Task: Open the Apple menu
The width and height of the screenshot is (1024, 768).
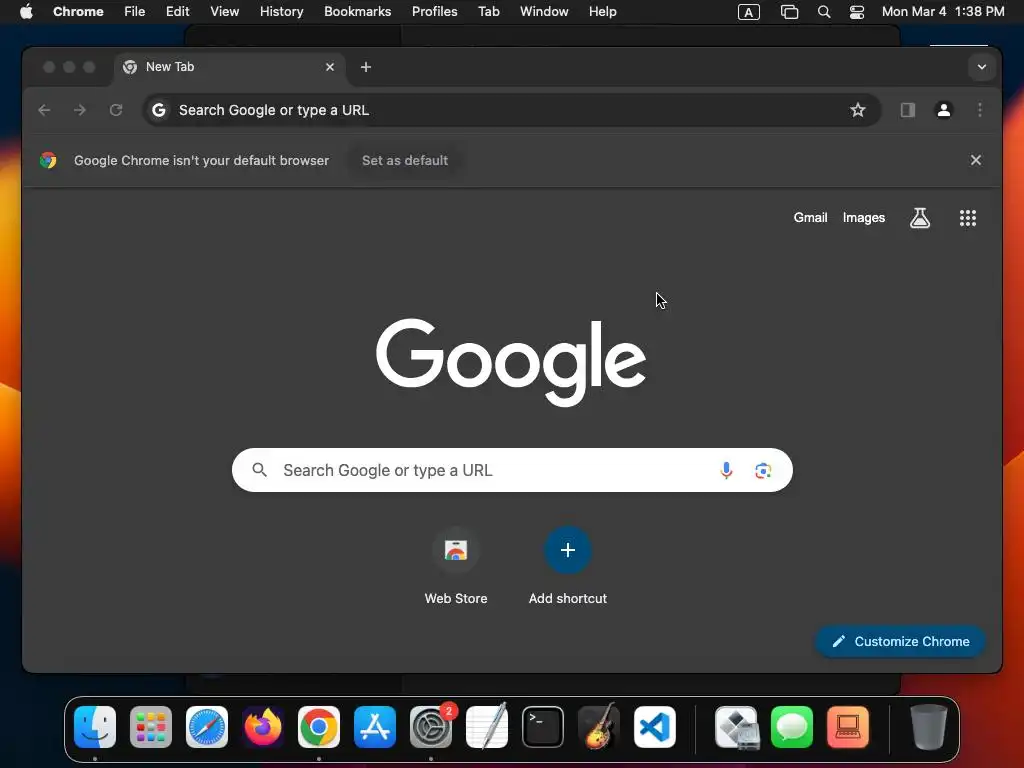Action: (26, 12)
